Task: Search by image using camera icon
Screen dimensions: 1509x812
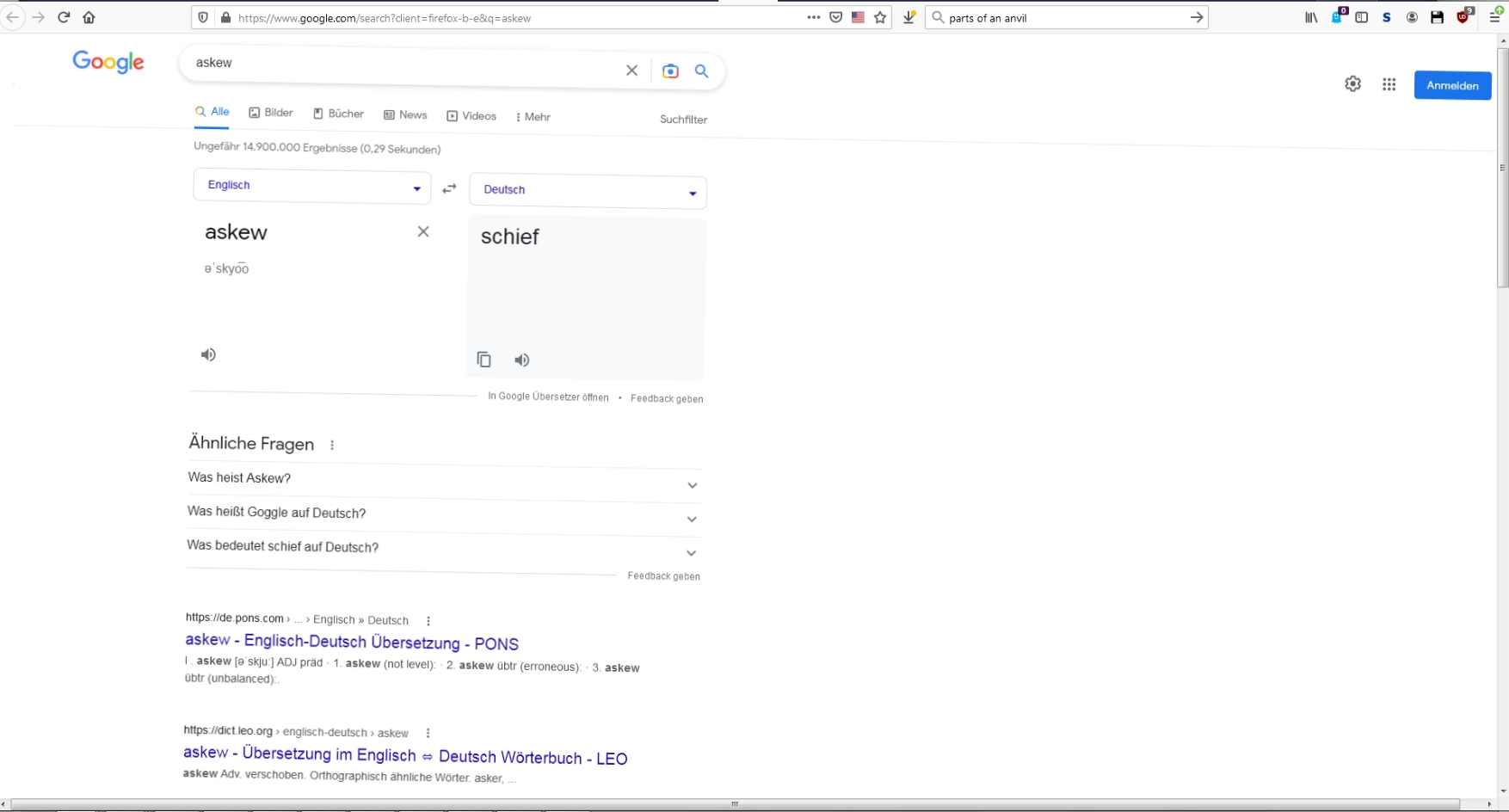Action: [x=670, y=71]
